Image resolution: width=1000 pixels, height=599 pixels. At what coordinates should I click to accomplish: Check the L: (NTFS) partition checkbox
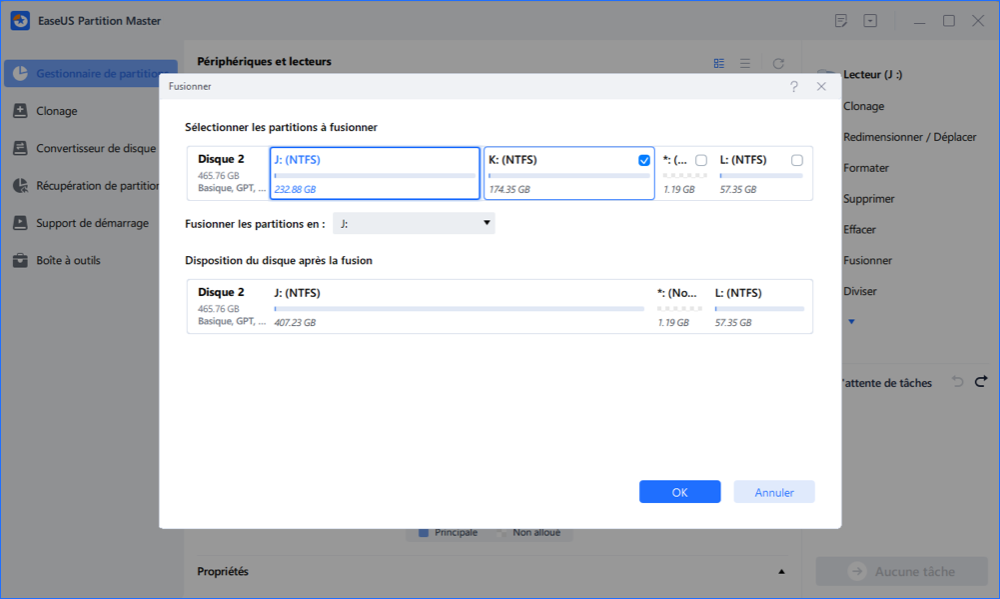click(x=797, y=160)
